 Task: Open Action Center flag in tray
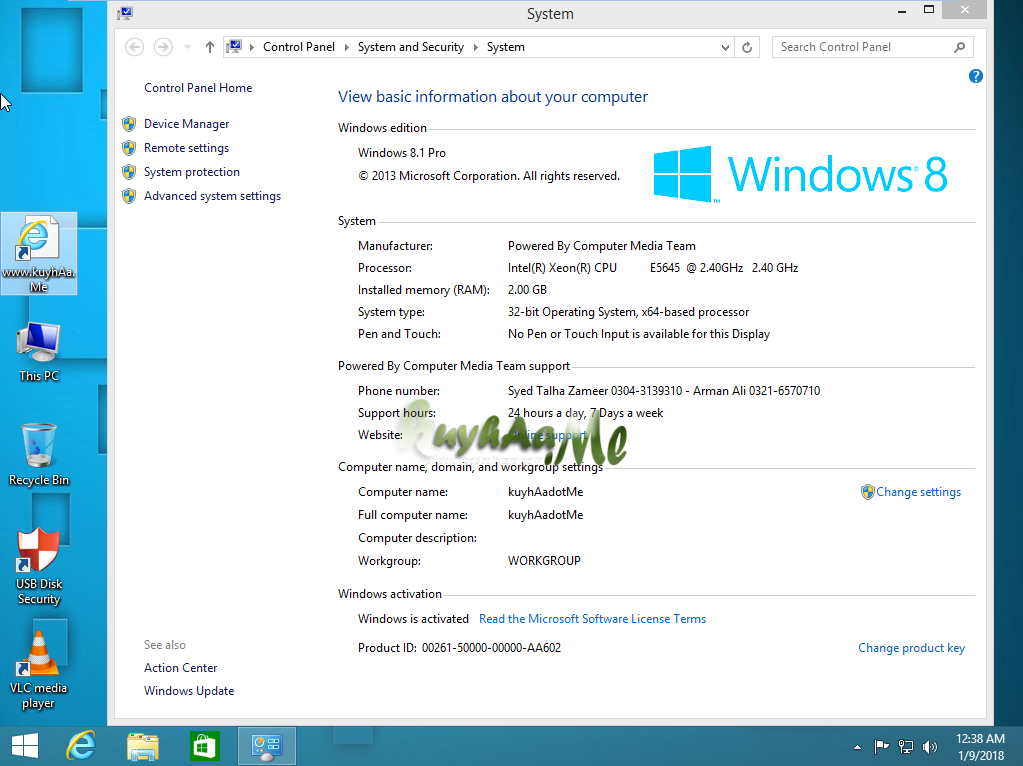881,746
